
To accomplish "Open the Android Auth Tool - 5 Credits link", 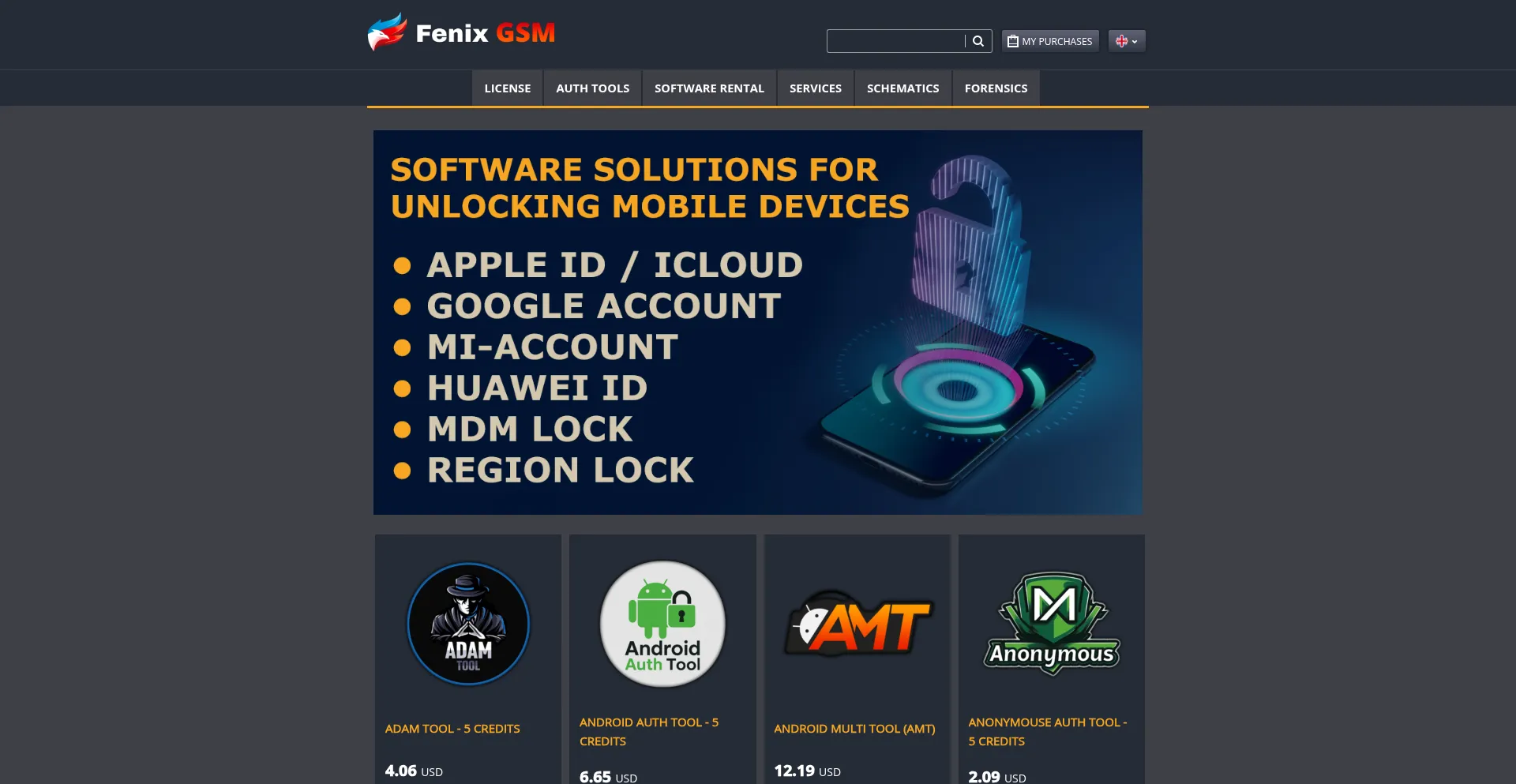I will [649, 732].
